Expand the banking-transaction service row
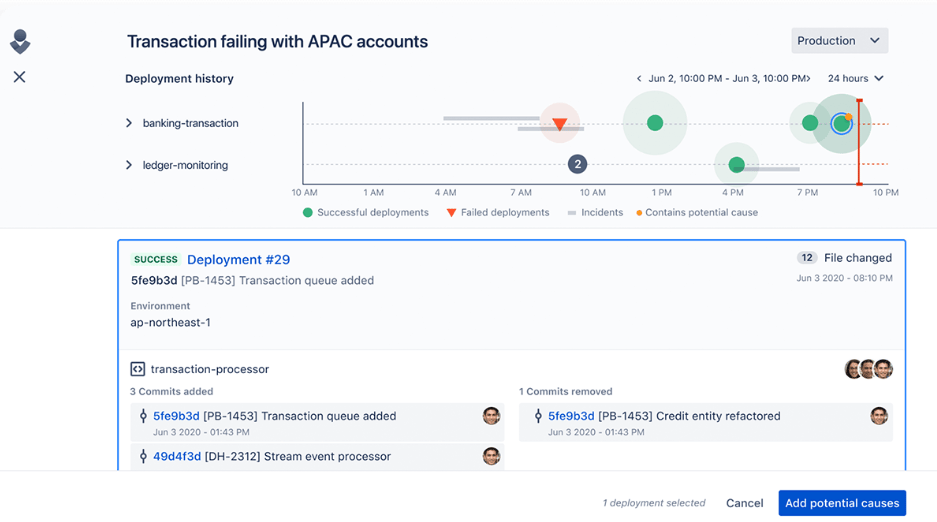937x522 pixels. pos(129,123)
